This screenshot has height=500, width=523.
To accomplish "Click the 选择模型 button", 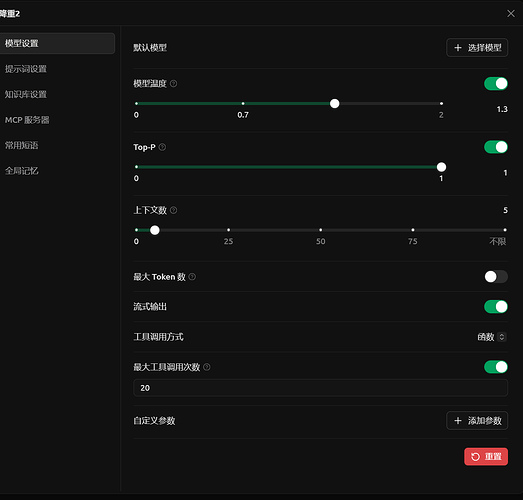I will tap(477, 48).
